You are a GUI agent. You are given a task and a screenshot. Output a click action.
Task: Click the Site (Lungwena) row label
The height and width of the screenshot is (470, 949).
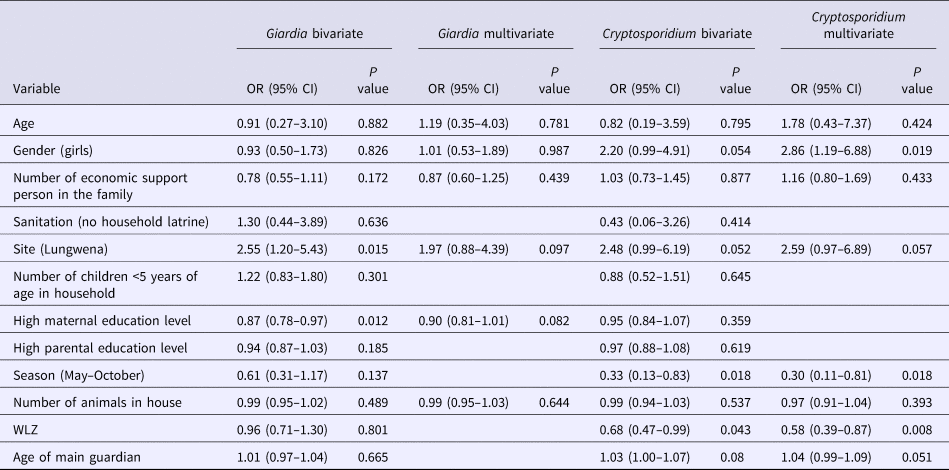coord(56,246)
